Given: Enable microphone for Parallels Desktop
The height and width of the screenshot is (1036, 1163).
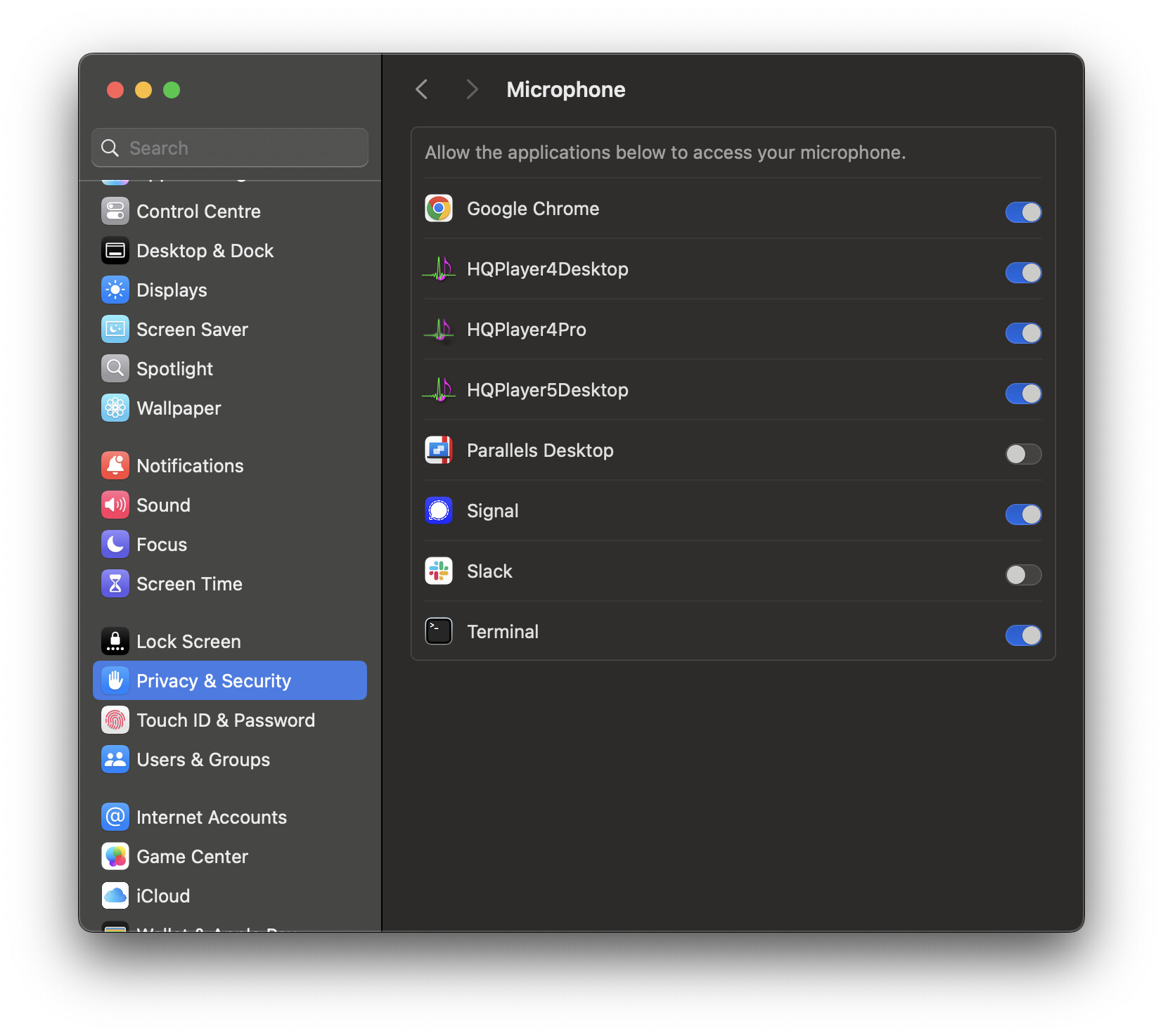Looking at the screenshot, I should (x=1023, y=454).
